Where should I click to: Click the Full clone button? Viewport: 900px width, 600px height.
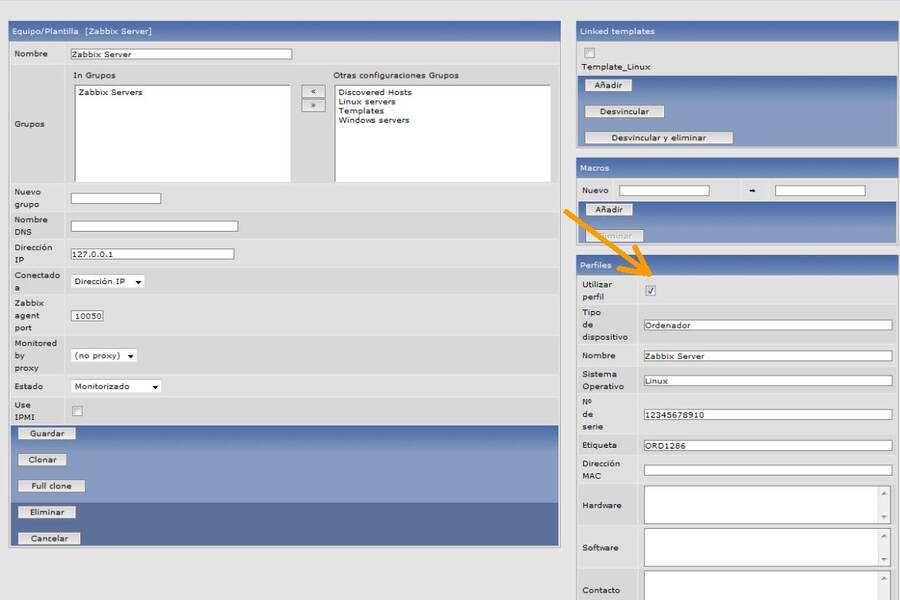(51, 486)
